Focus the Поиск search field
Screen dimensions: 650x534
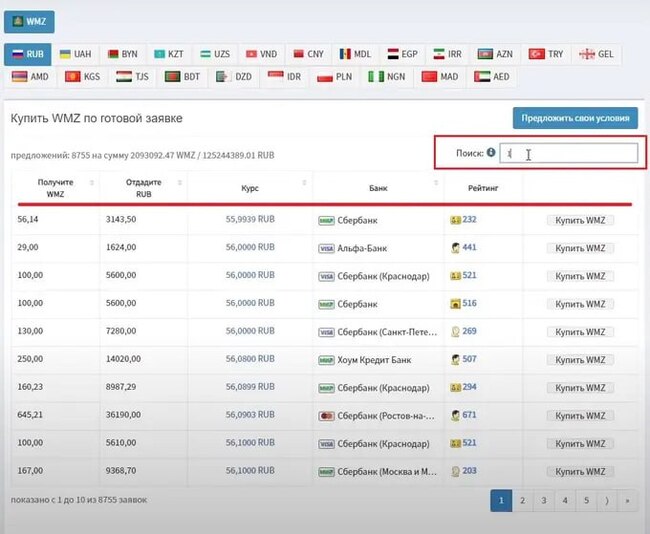coord(568,153)
